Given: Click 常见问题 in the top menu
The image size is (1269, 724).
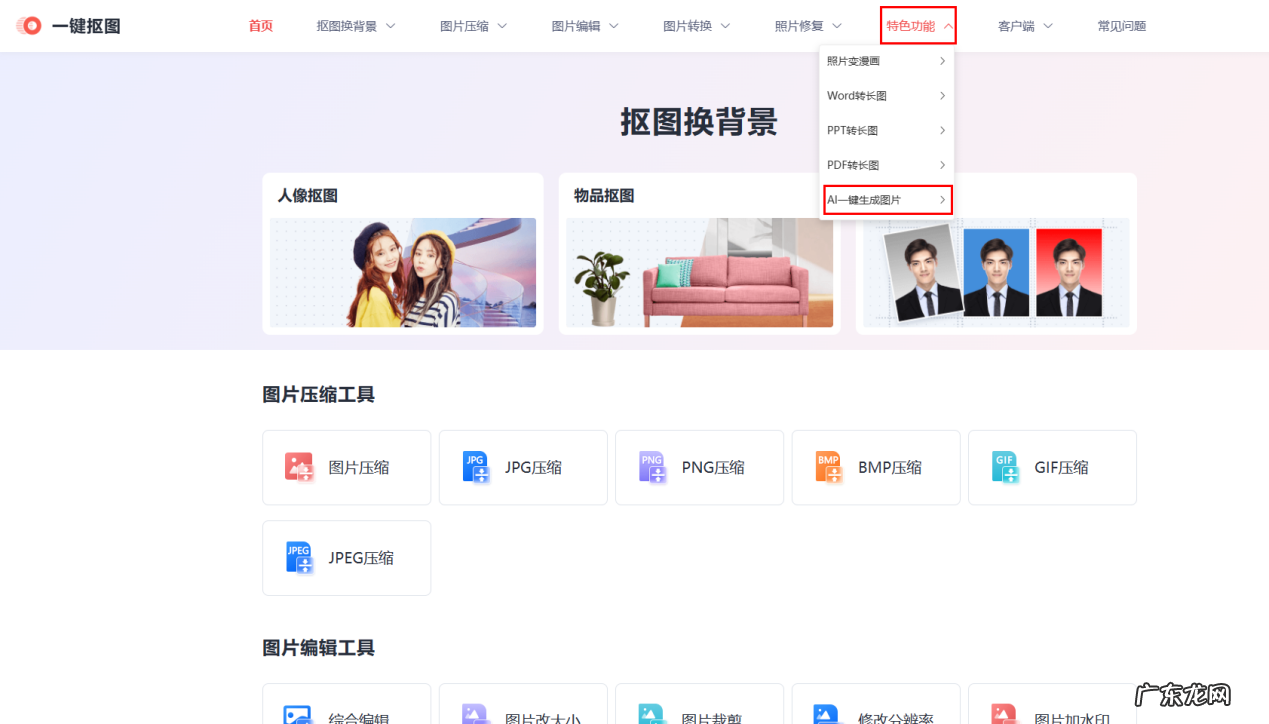Looking at the screenshot, I should (1121, 25).
